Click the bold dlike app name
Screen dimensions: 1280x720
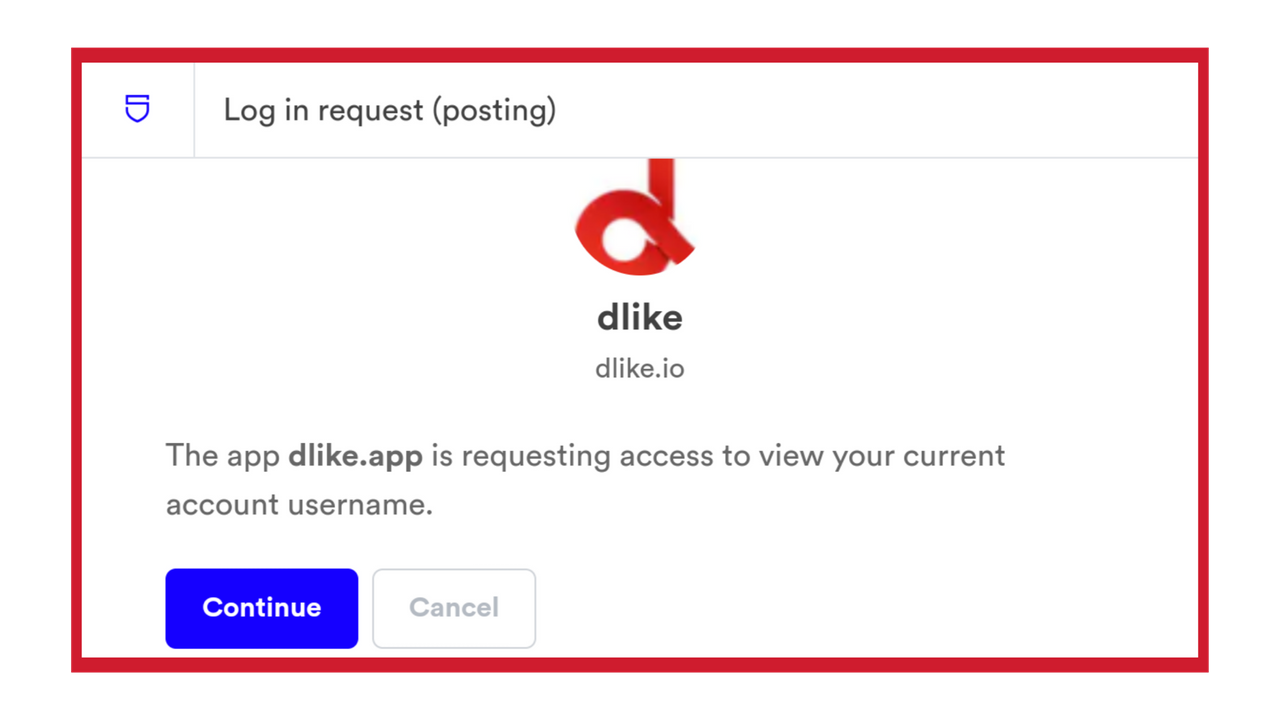tap(640, 317)
